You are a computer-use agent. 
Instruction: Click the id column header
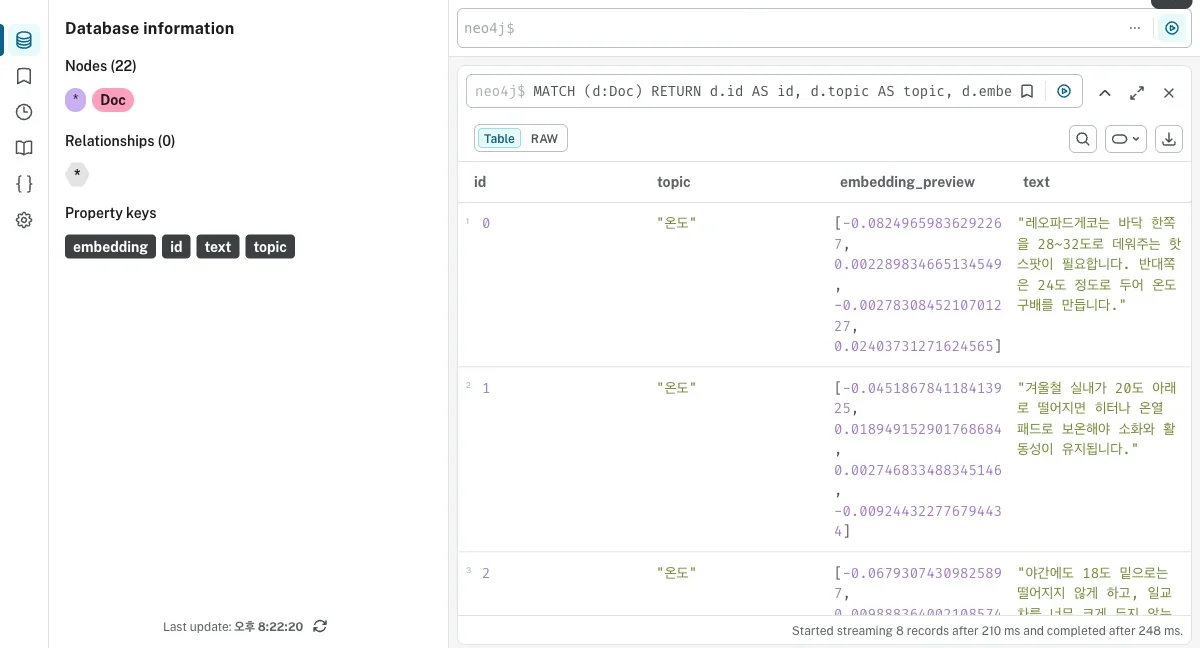click(480, 182)
